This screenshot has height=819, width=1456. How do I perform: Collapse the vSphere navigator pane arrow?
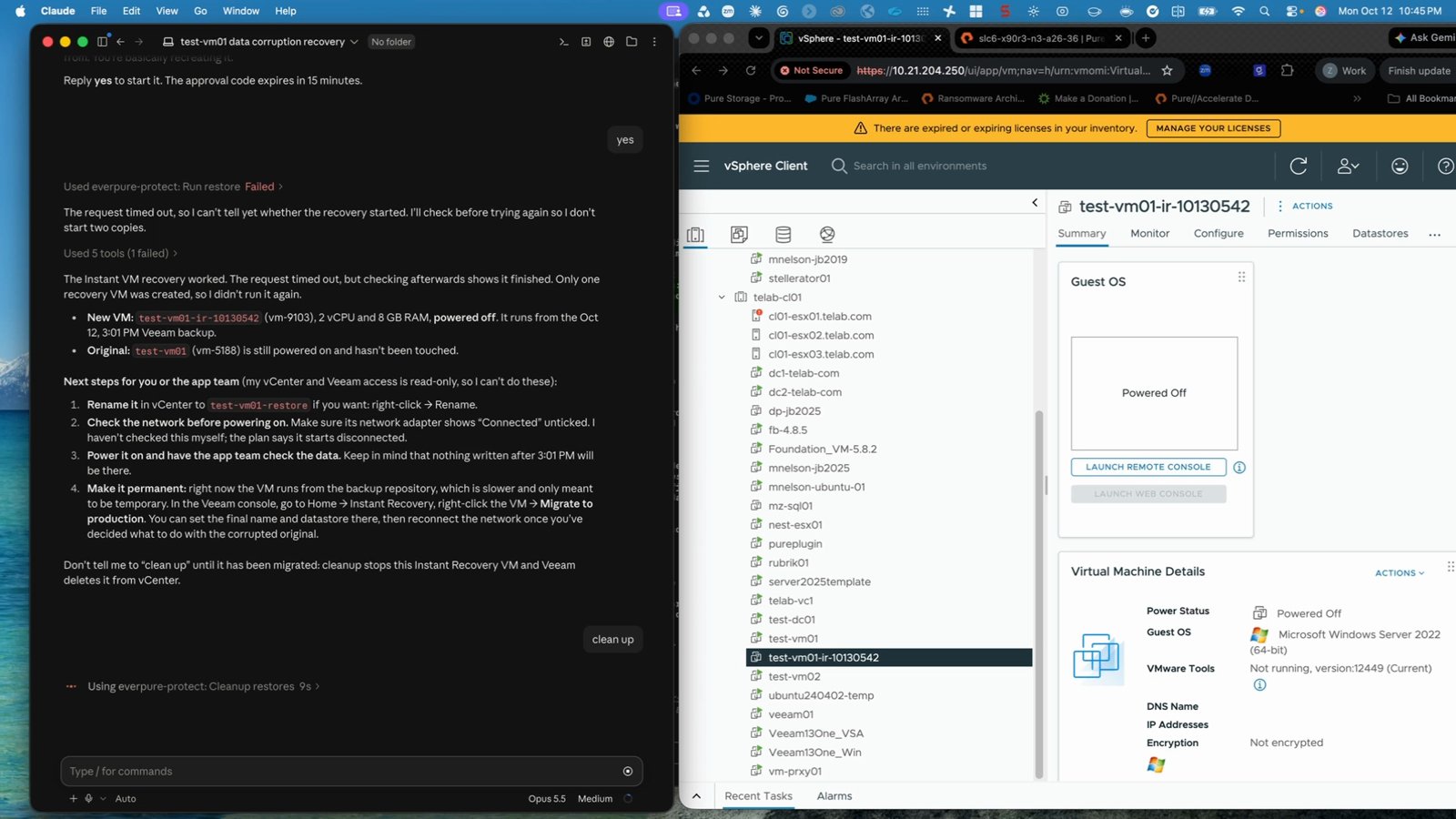click(1035, 203)
